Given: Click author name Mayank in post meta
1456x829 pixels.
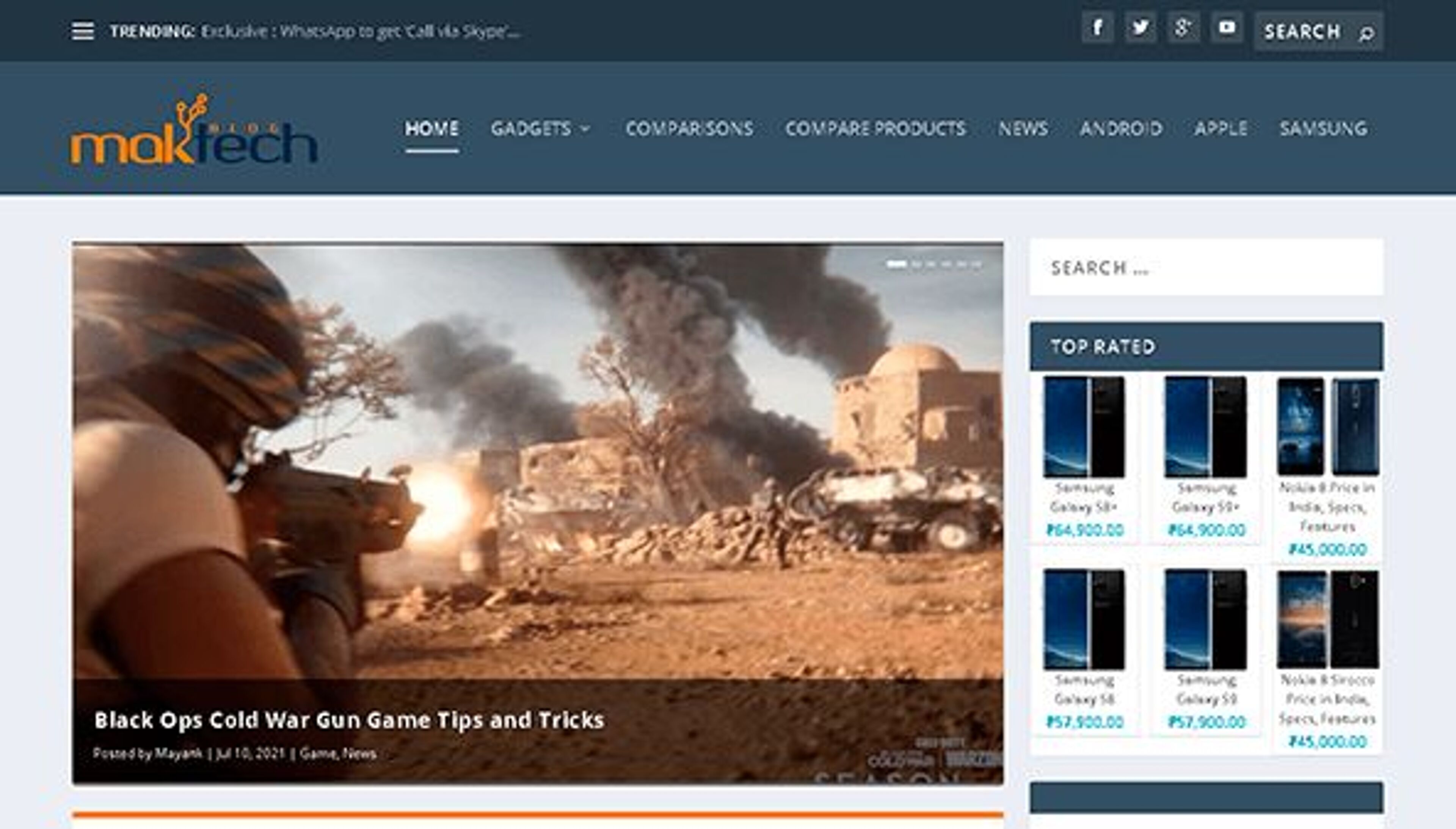Looking at the screenshot, I should [179, 753].
